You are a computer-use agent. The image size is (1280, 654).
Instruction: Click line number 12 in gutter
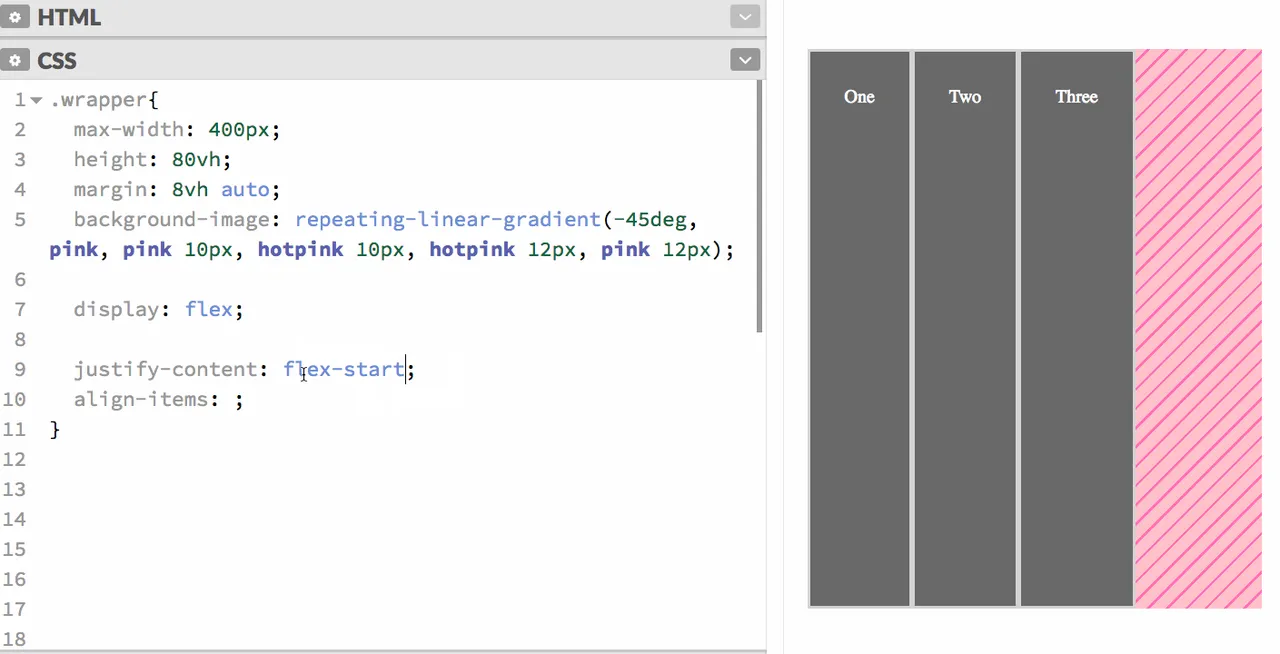[x=14, y=460]
